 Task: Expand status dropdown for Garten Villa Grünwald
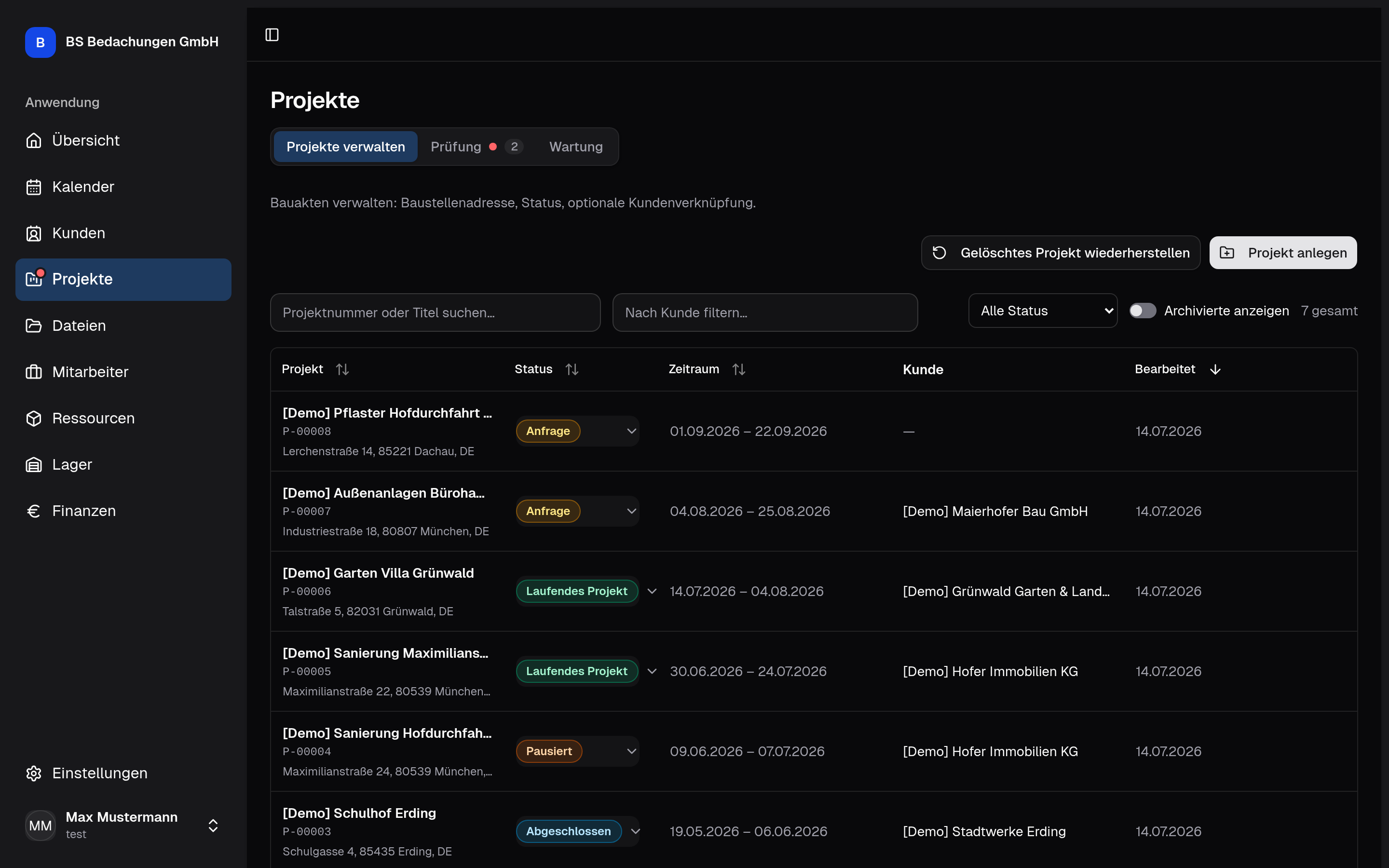(652, 591)
